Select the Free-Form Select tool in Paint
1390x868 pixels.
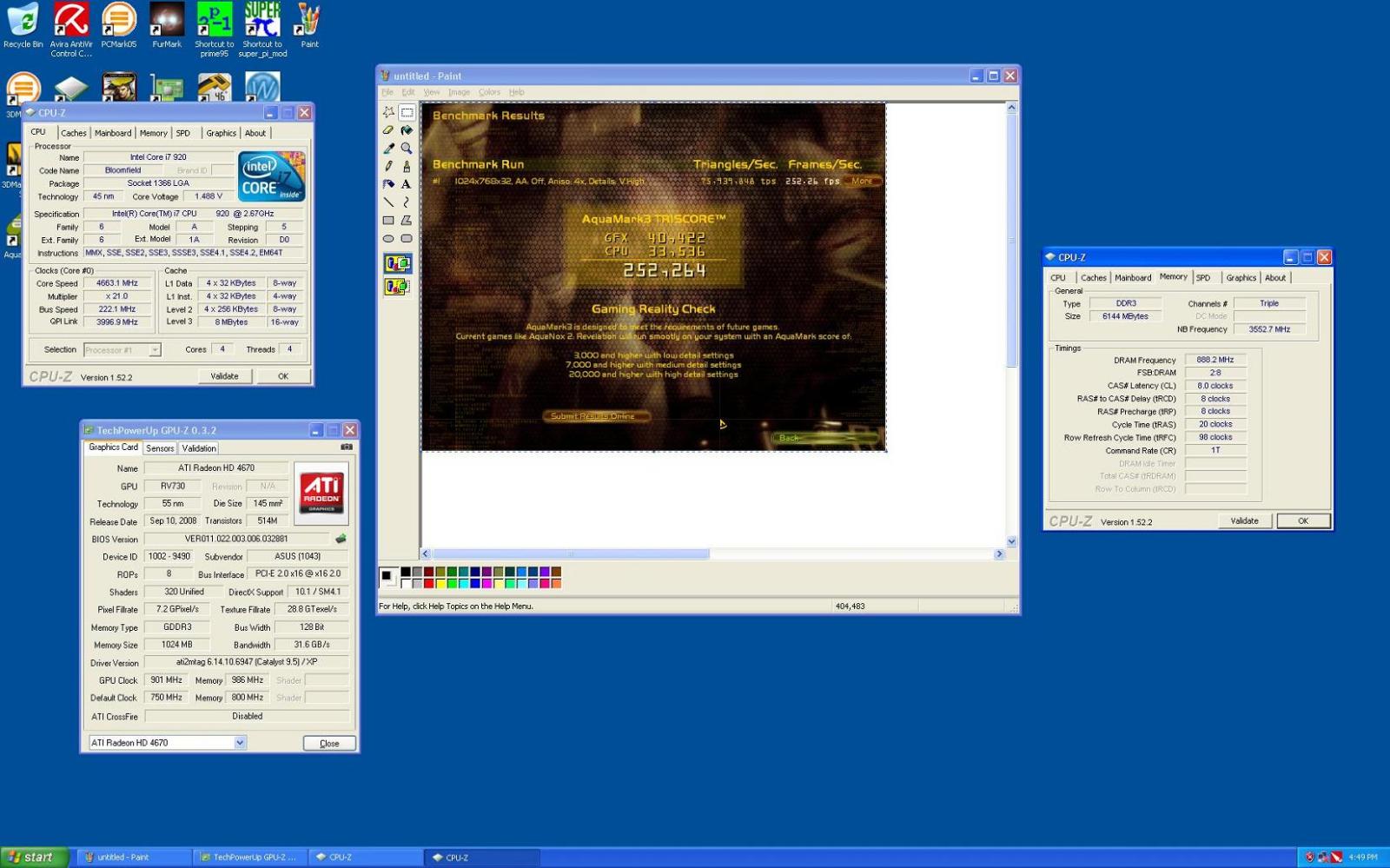pyautogui.click(x=388, y=112)
